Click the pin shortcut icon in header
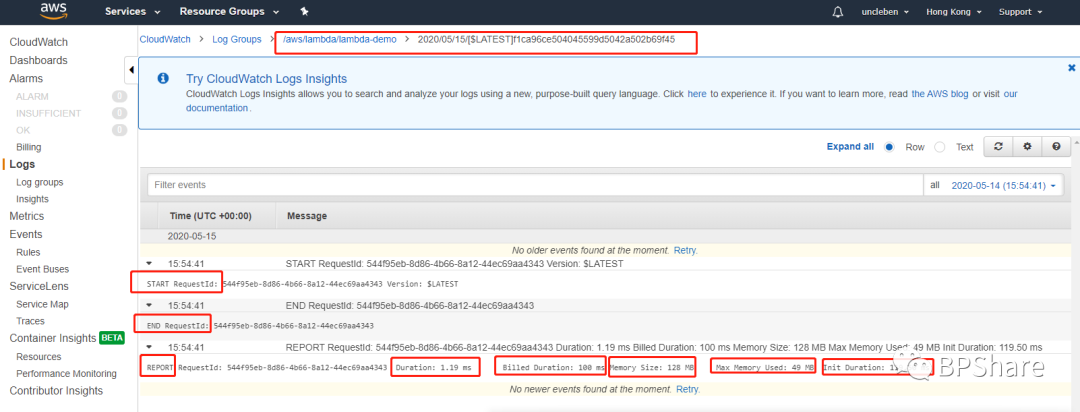Viewport: 1080px width, 412px height. pos(305,12)
